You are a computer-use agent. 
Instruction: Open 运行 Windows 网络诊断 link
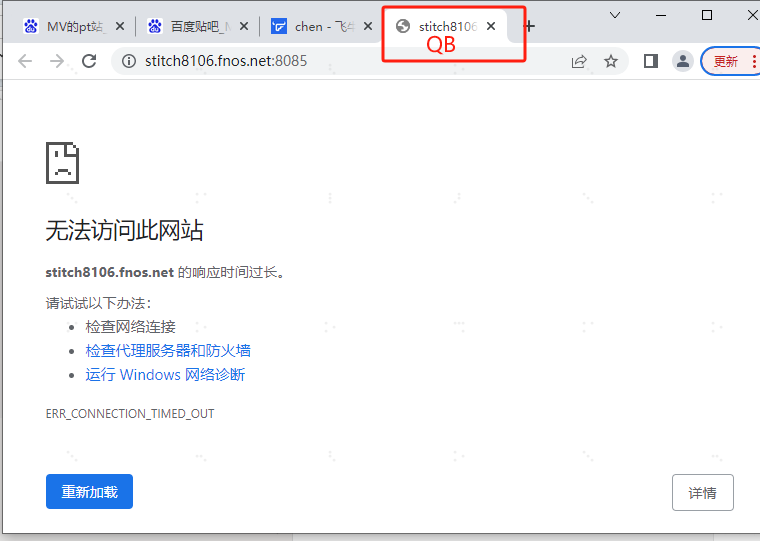coord(165,375)
